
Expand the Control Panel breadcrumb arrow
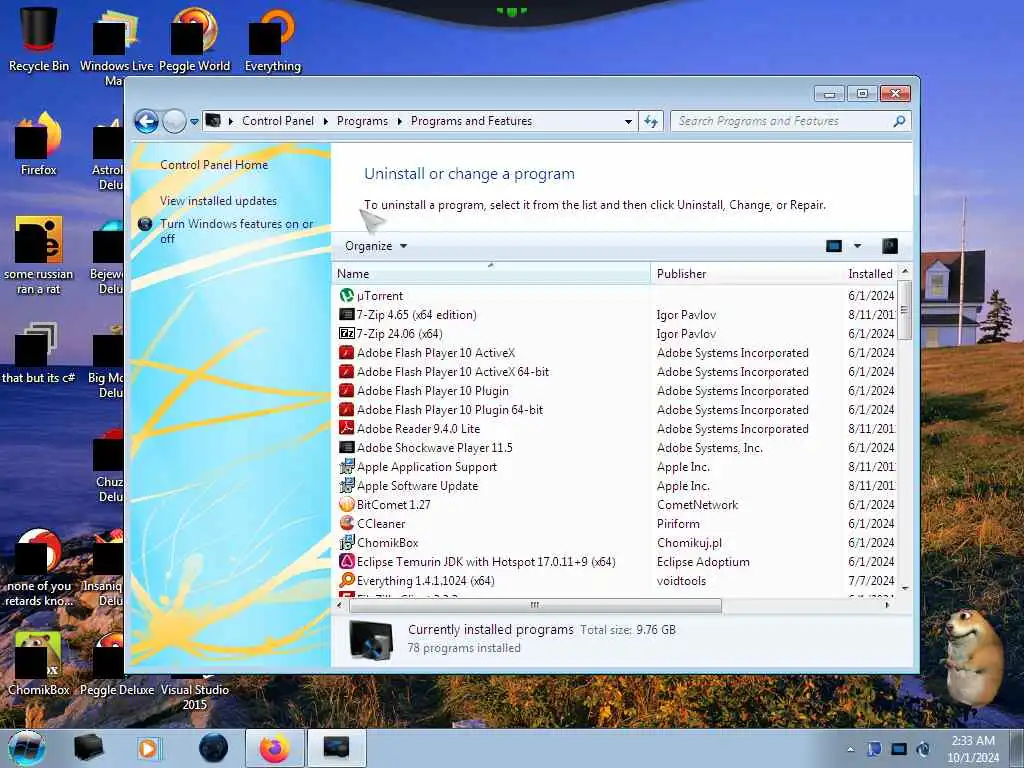coord(325,121)
